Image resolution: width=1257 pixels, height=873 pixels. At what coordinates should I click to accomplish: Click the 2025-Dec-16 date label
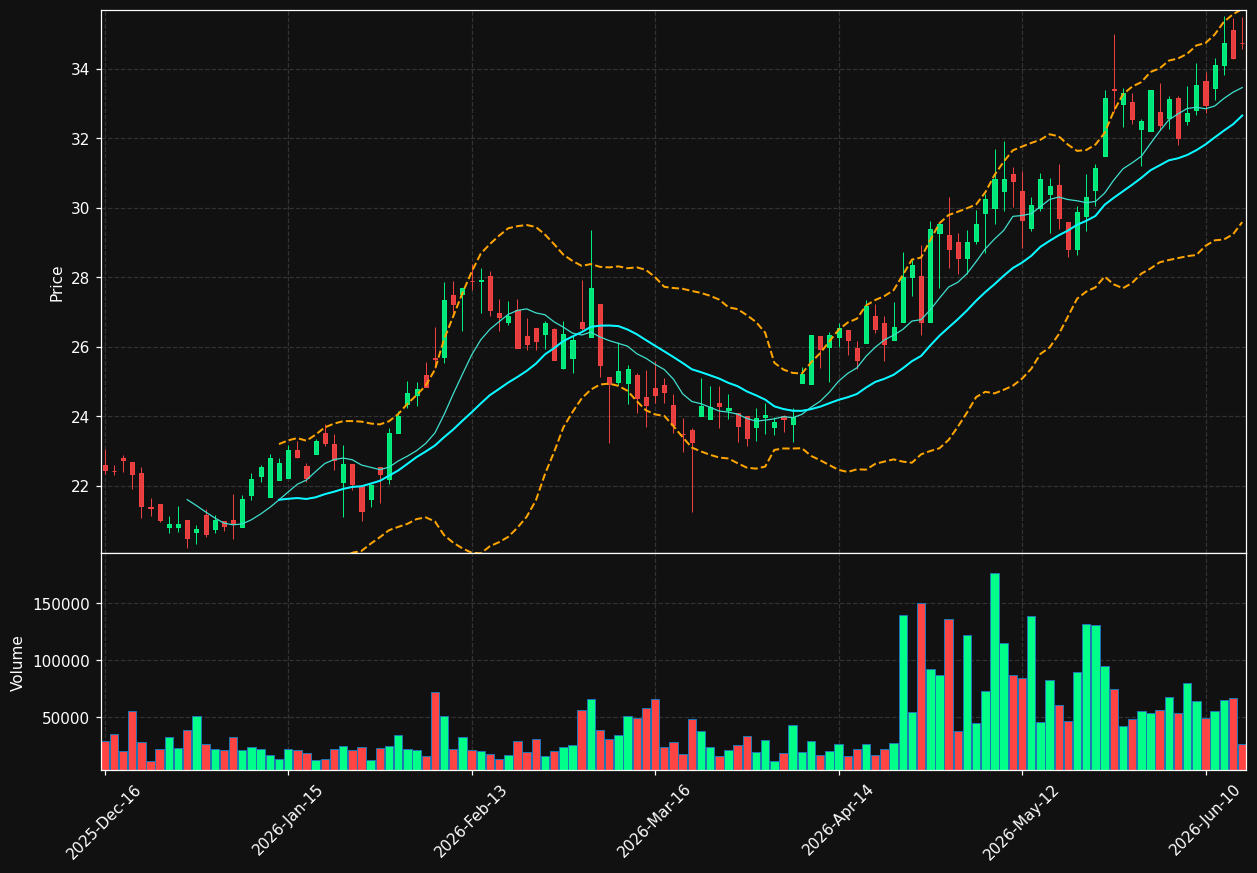(103, 822)
